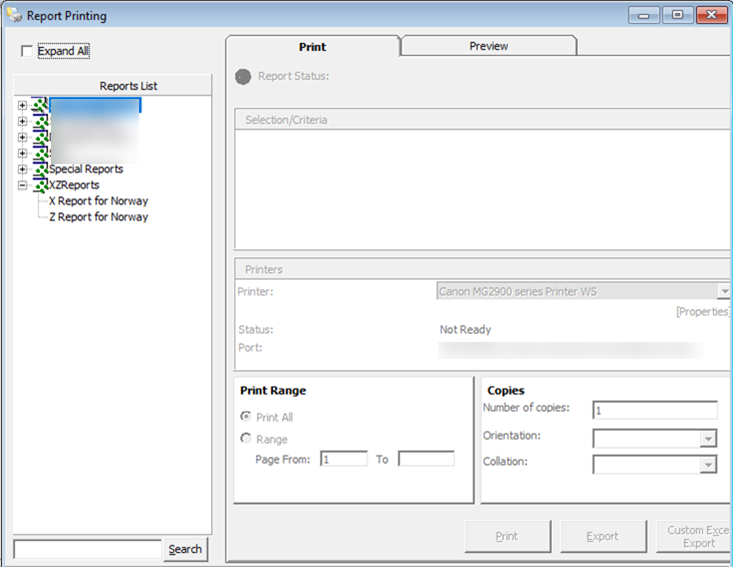Select X Report for Norway
The height and width of the screenshot is (567, 733).
click(99, 201)
